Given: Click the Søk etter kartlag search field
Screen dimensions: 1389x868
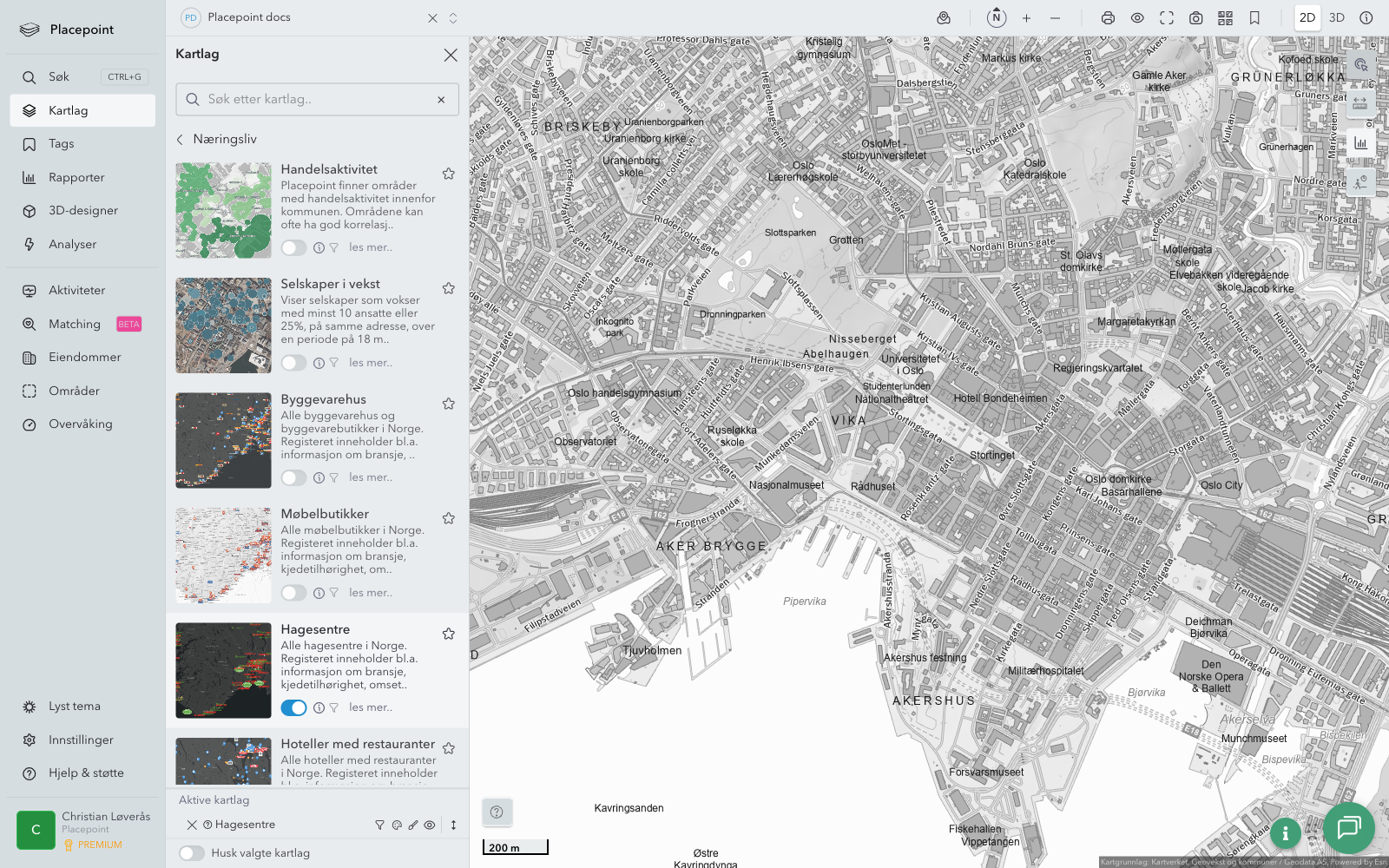Looking at the screenshot, I should click(317, 99).
